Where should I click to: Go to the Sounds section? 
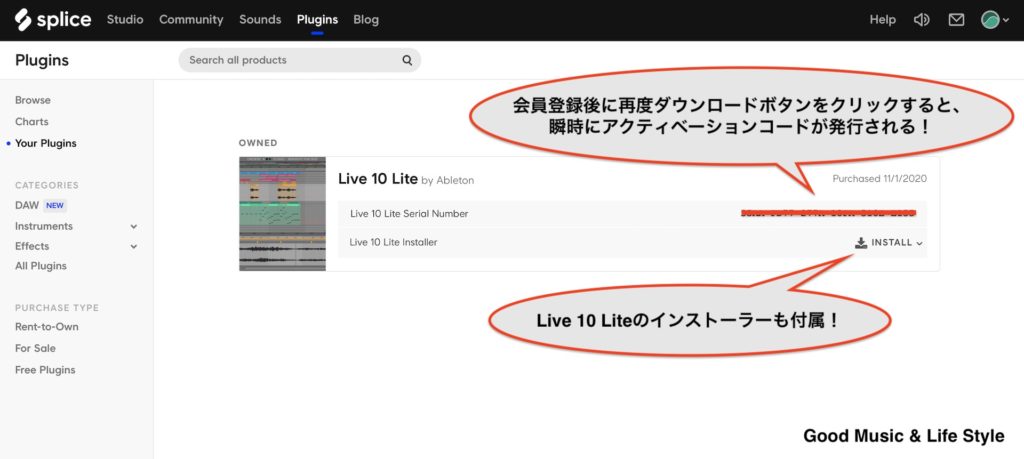(260, 20)
